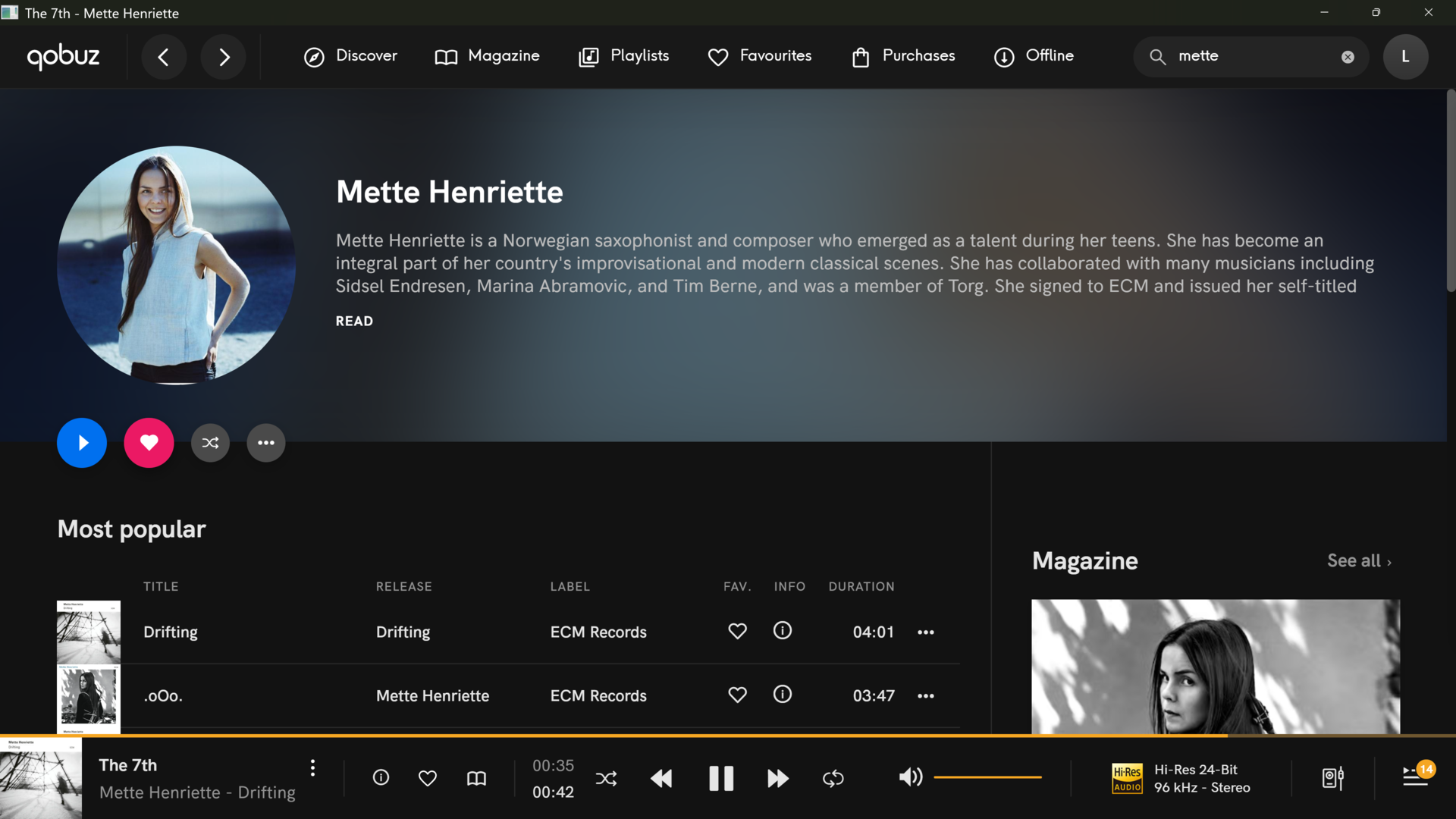Play Mette Henriette's music with blue play button
This screenshot has width=1456, height=819.
(82, 443)
